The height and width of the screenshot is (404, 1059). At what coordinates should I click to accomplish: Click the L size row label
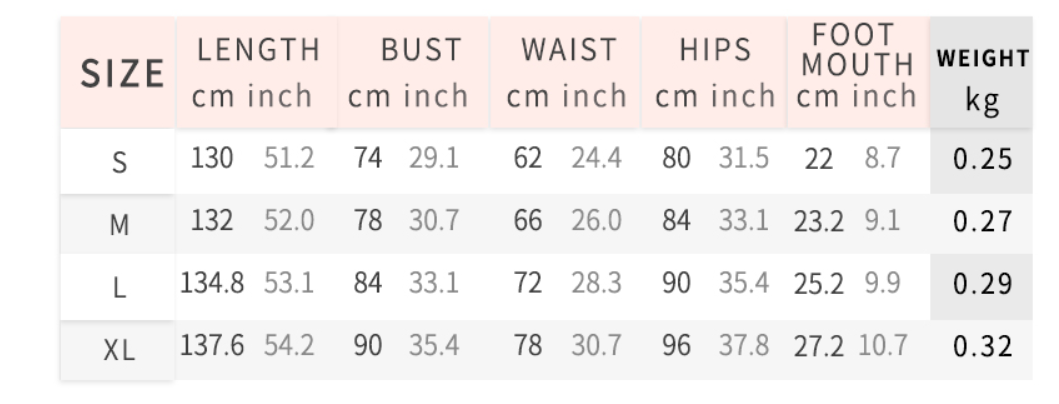point(119,288)
